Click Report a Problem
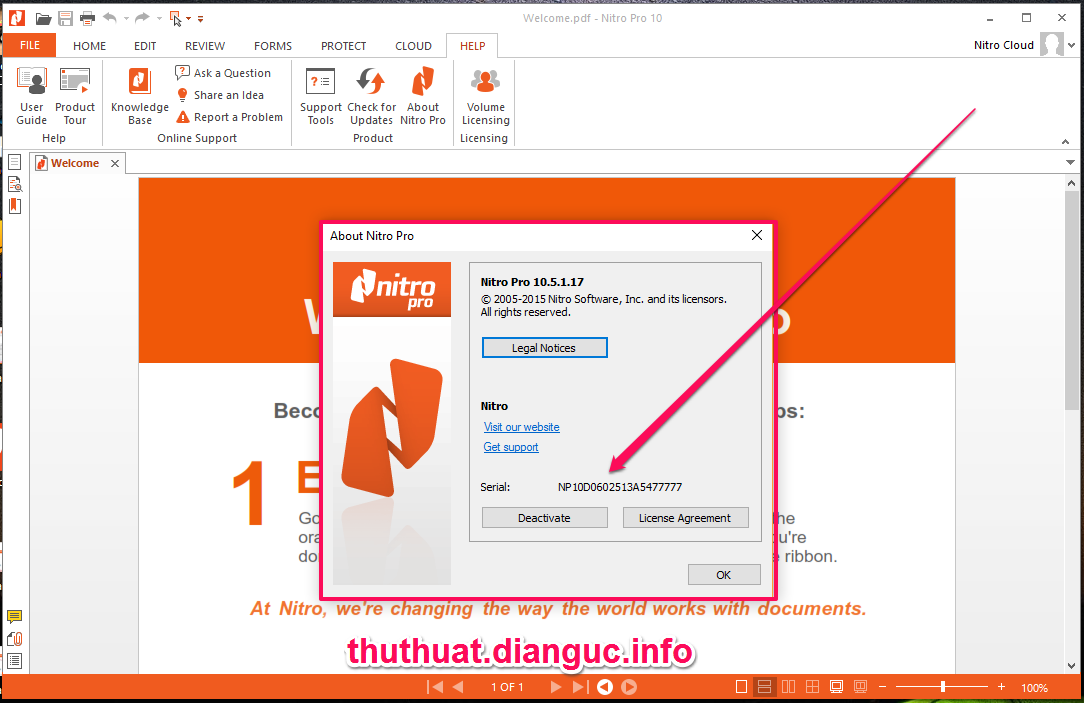 click(230, 117)
